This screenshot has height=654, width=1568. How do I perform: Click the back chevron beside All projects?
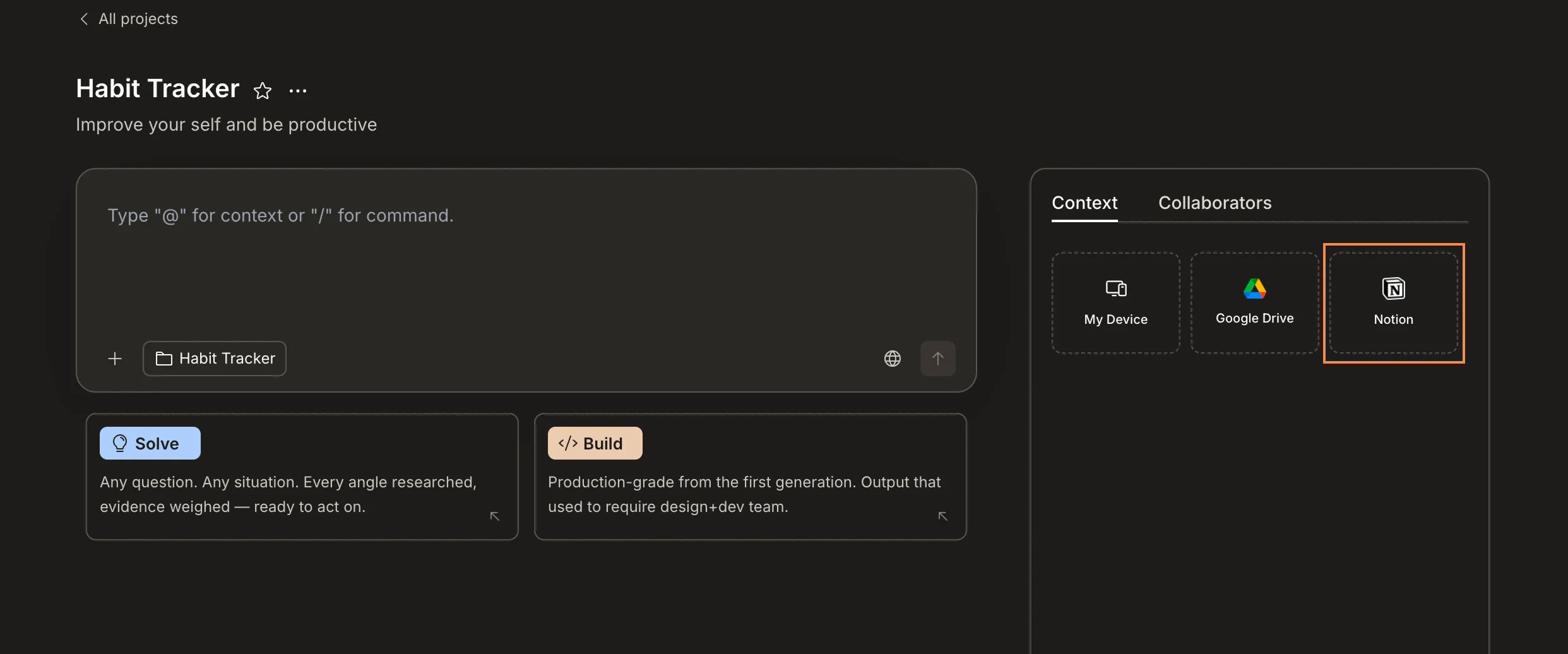pos(84,19)
